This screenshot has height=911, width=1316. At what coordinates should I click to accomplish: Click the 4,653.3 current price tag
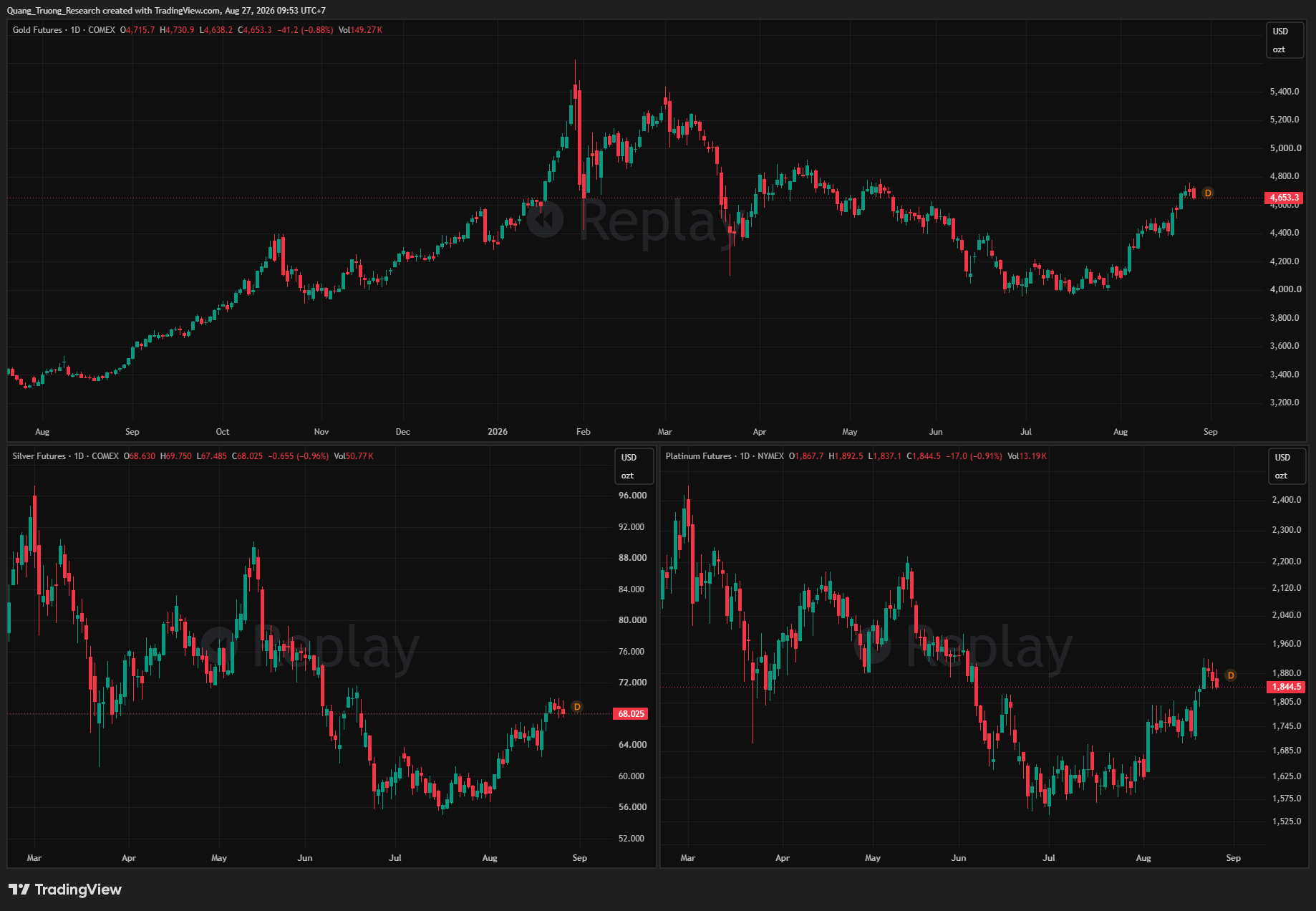[1284, 198]
